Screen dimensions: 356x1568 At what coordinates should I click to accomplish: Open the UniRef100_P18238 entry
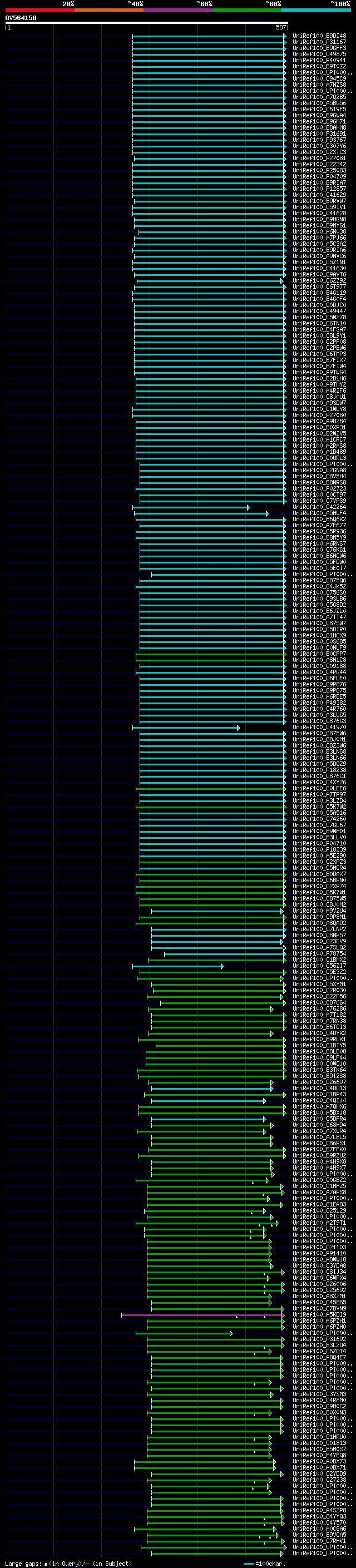(x=319, y=770)
